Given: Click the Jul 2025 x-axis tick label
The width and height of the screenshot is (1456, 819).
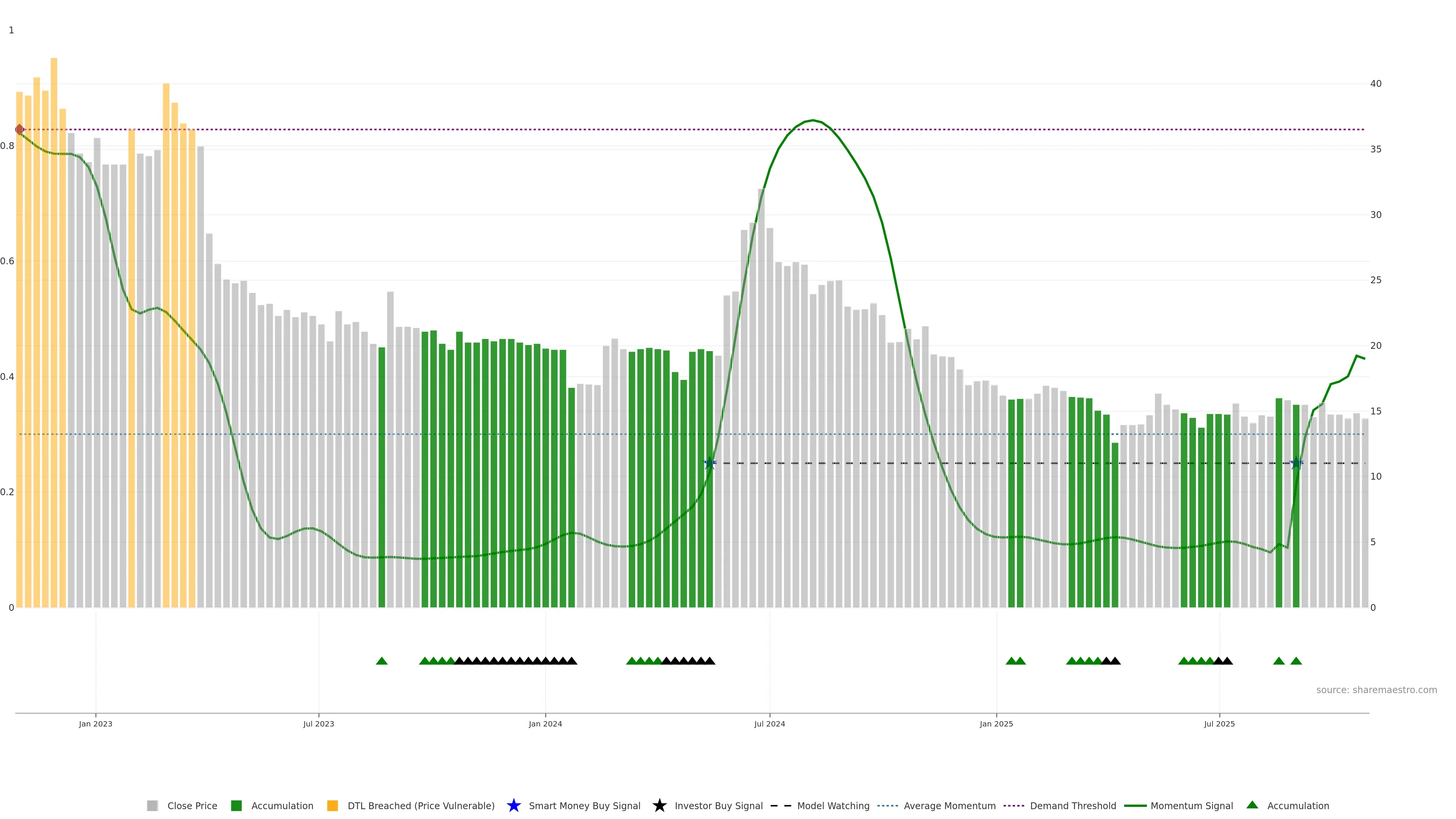Looking at the screenshot, I should 1219,723.
